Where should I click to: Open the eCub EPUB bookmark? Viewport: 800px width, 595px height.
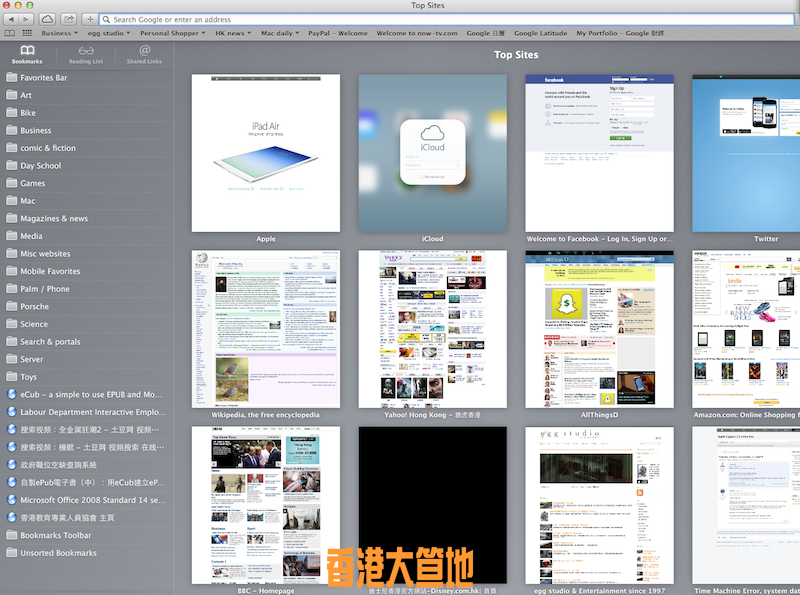coord(87,394)
